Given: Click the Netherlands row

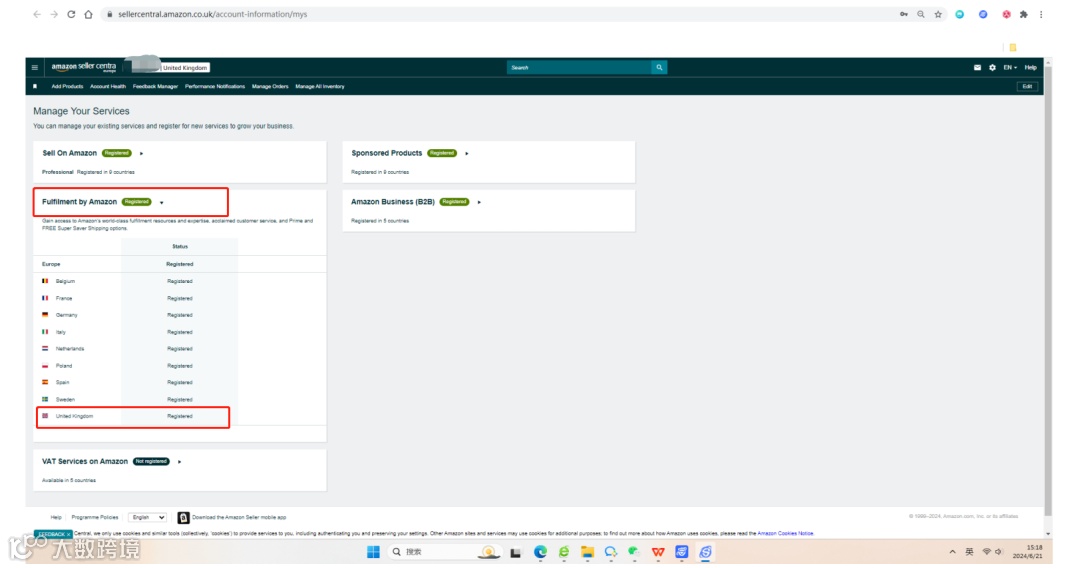Looking at the screenshot, I should [180, 348].
